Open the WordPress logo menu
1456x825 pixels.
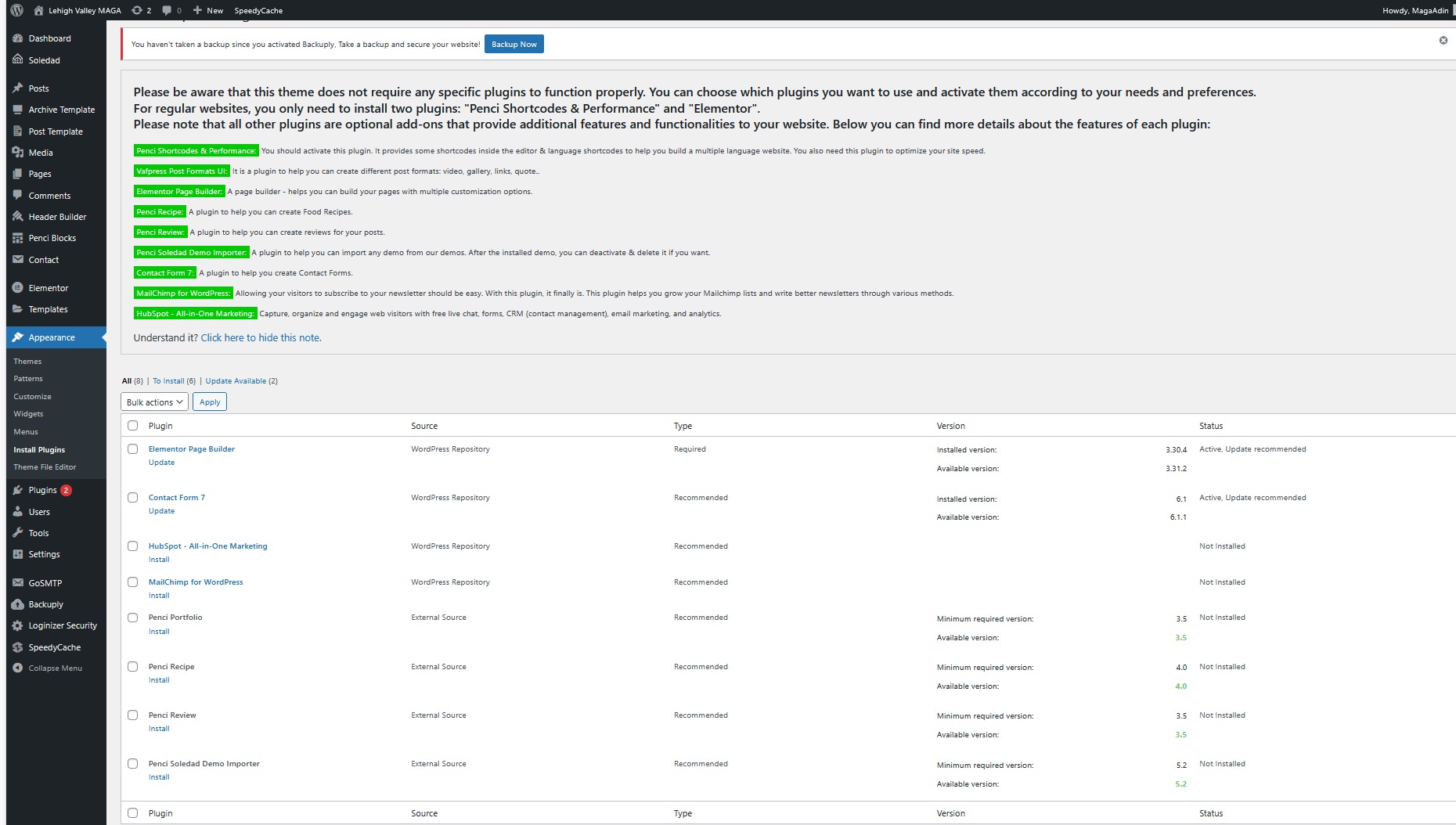tap(16, 10)
